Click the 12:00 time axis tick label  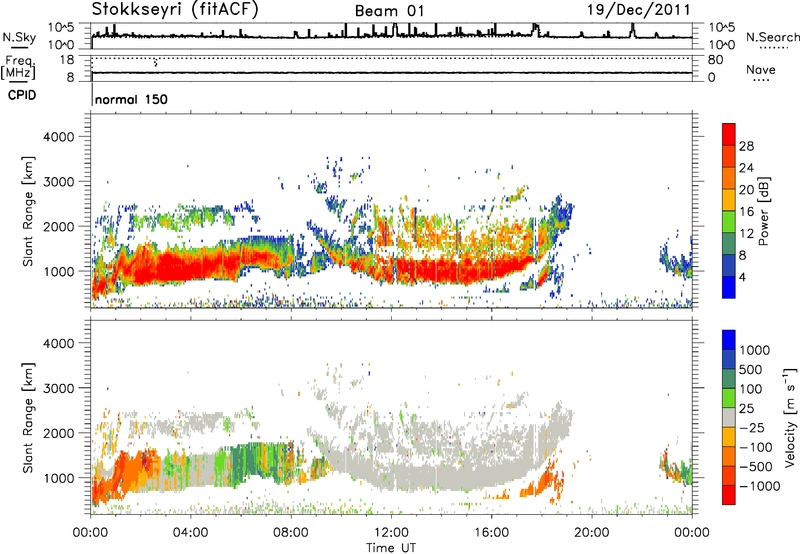[391, 533]
